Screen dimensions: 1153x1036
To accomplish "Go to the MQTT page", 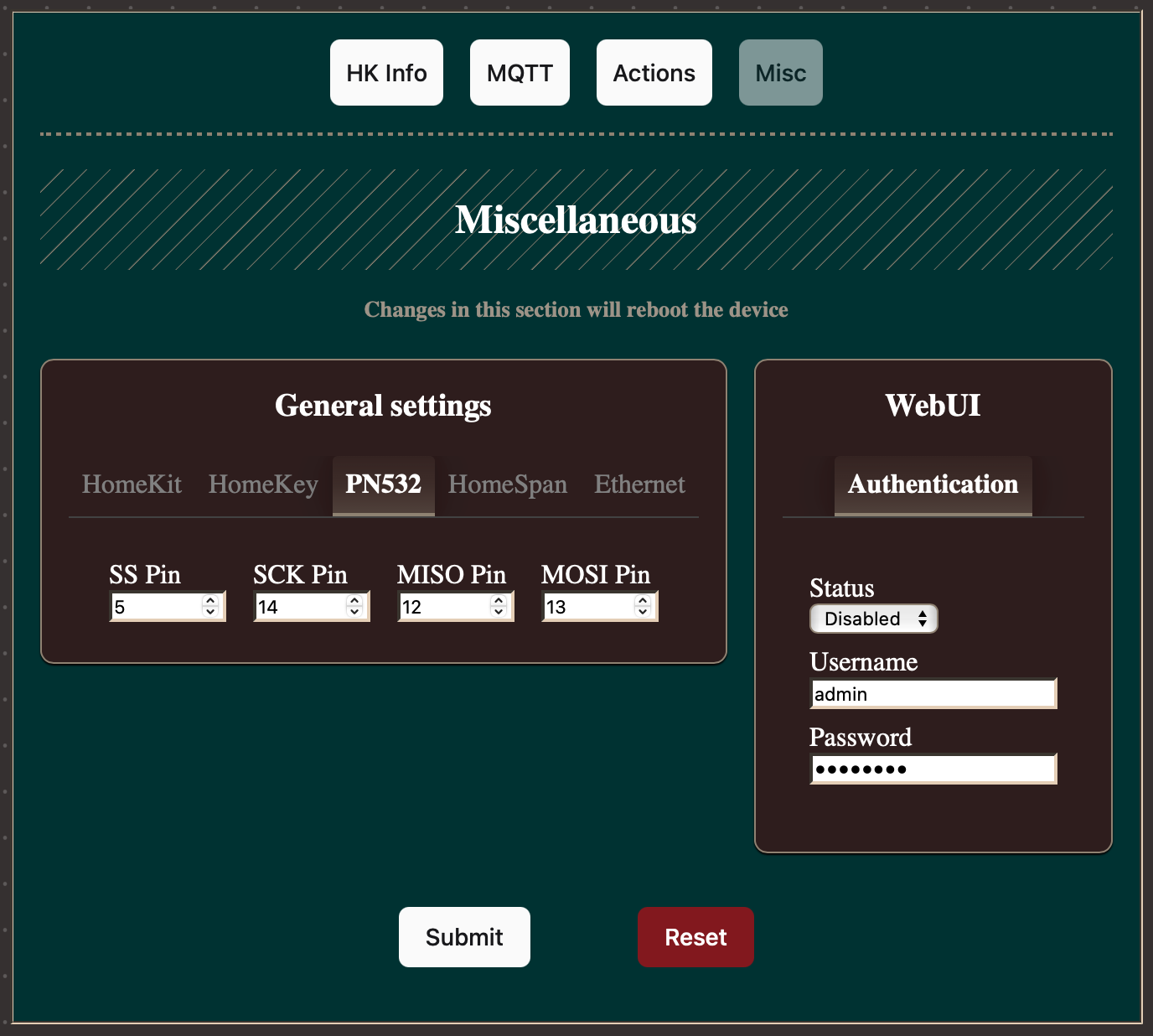I will (520, 73).
